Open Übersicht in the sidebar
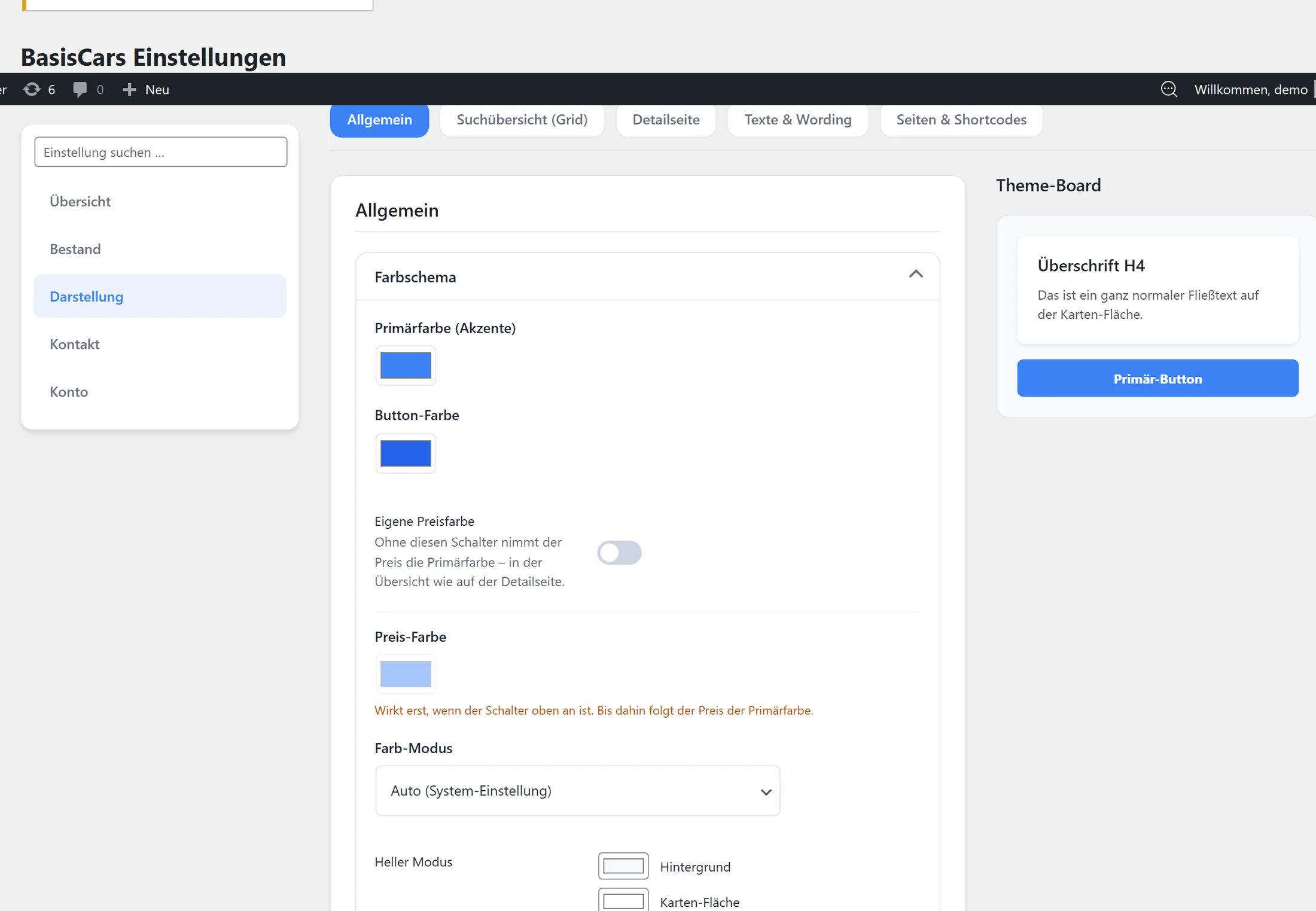 160,202
